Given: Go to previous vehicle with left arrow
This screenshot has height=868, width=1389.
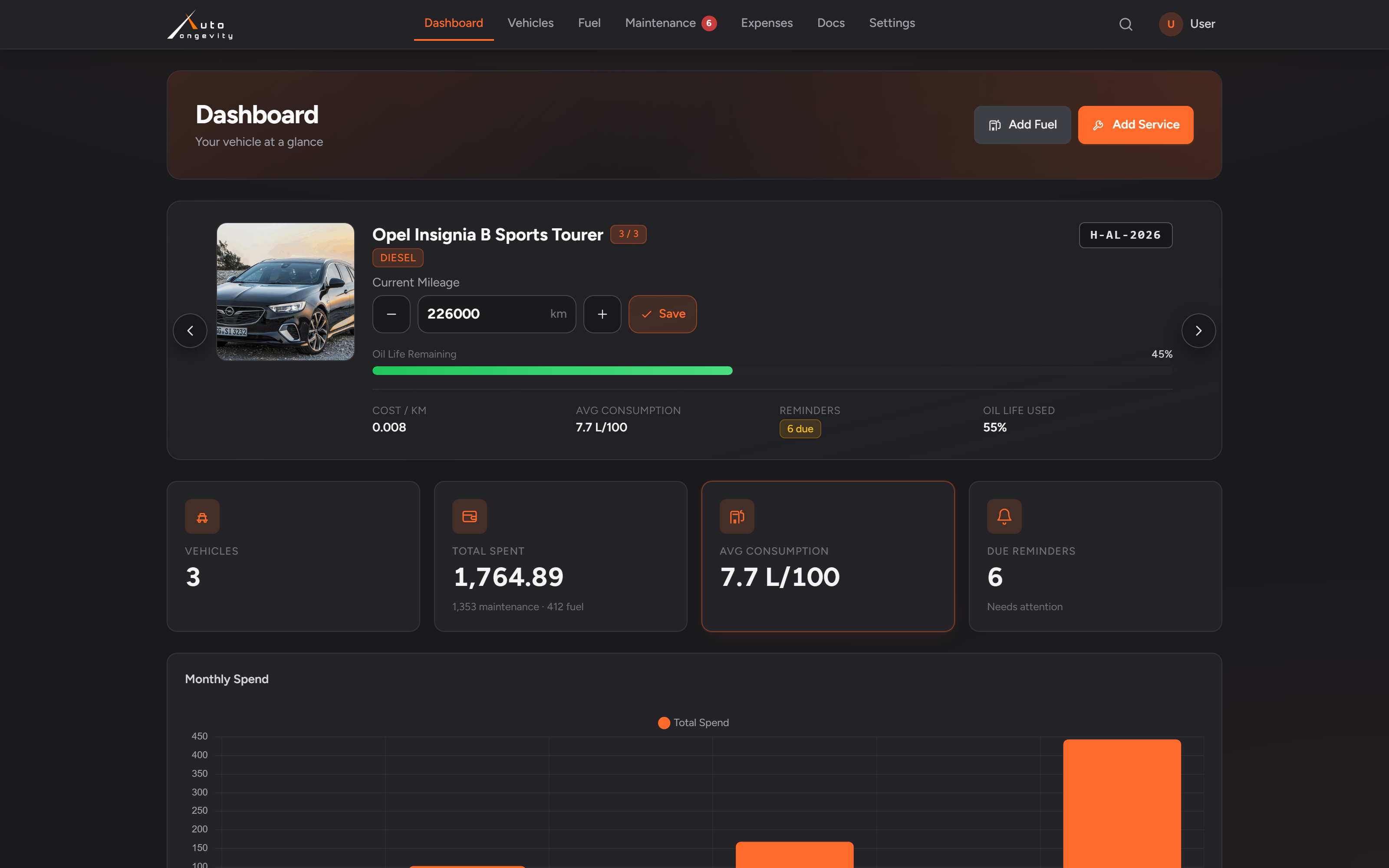Looking at the screenshot, I should [190, 331].
